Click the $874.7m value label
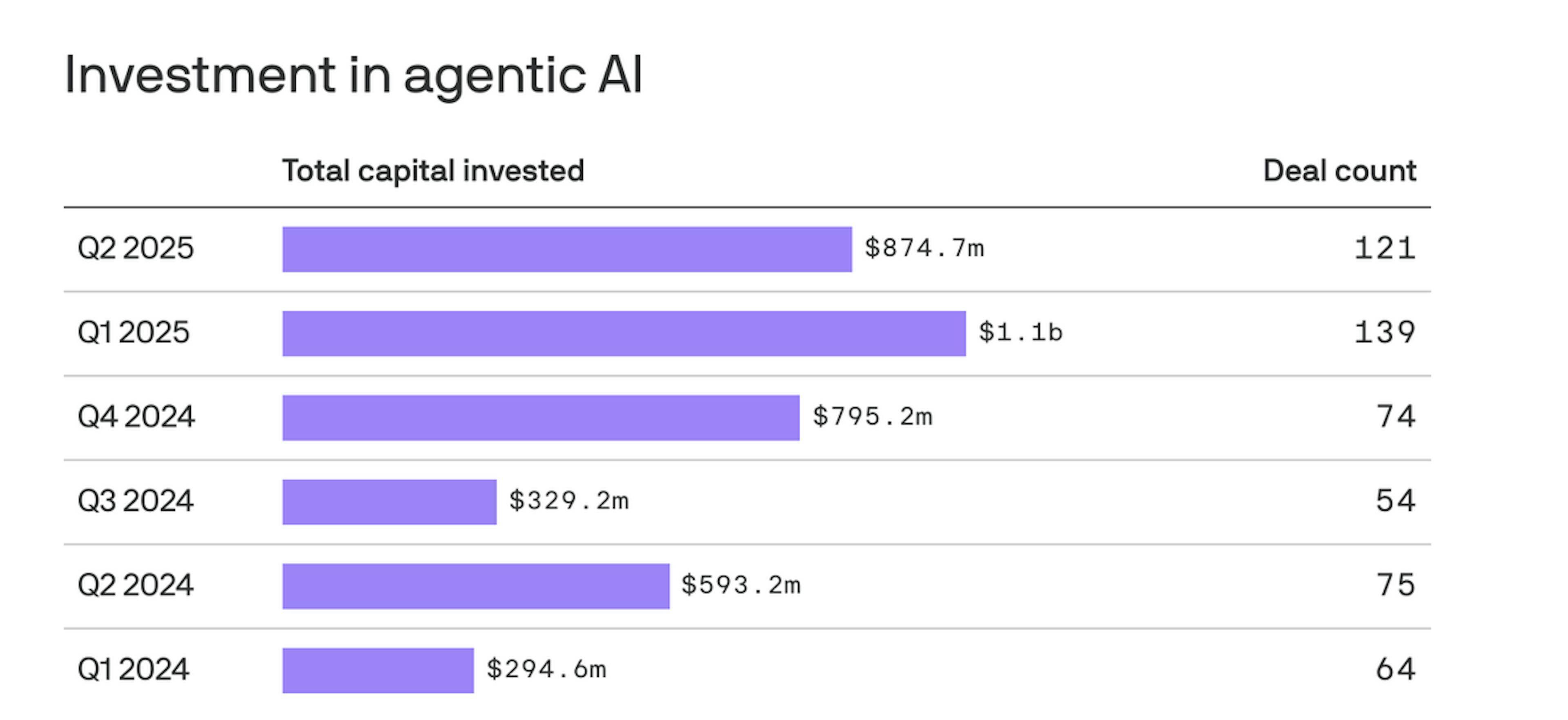Image resolution: width=1568 pixels, height=720 pixels. [924, 248]
